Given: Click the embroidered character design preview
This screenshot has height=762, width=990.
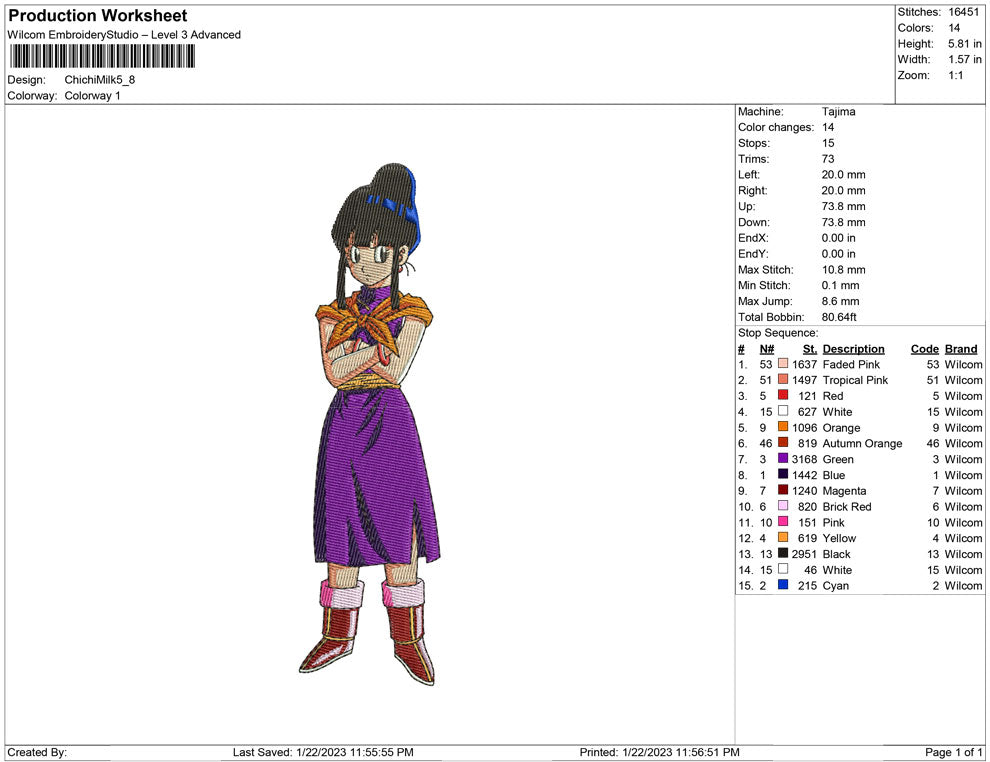Looking at the screenshot, I should coord(369,424).
